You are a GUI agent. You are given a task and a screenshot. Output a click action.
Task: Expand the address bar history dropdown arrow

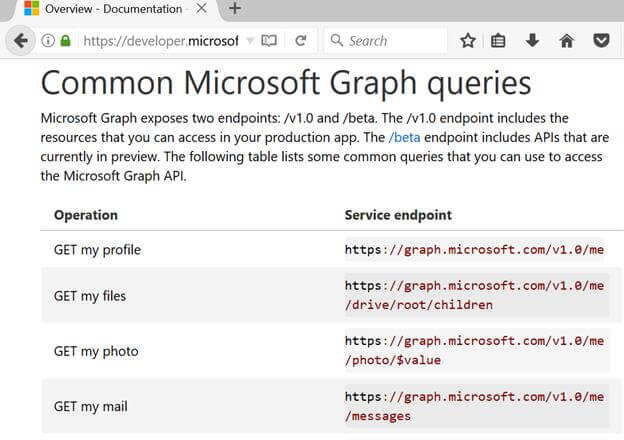250,41
